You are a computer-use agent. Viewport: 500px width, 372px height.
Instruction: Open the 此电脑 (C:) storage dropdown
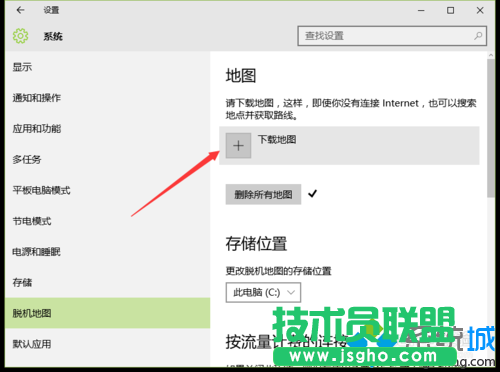coord(263,292)
